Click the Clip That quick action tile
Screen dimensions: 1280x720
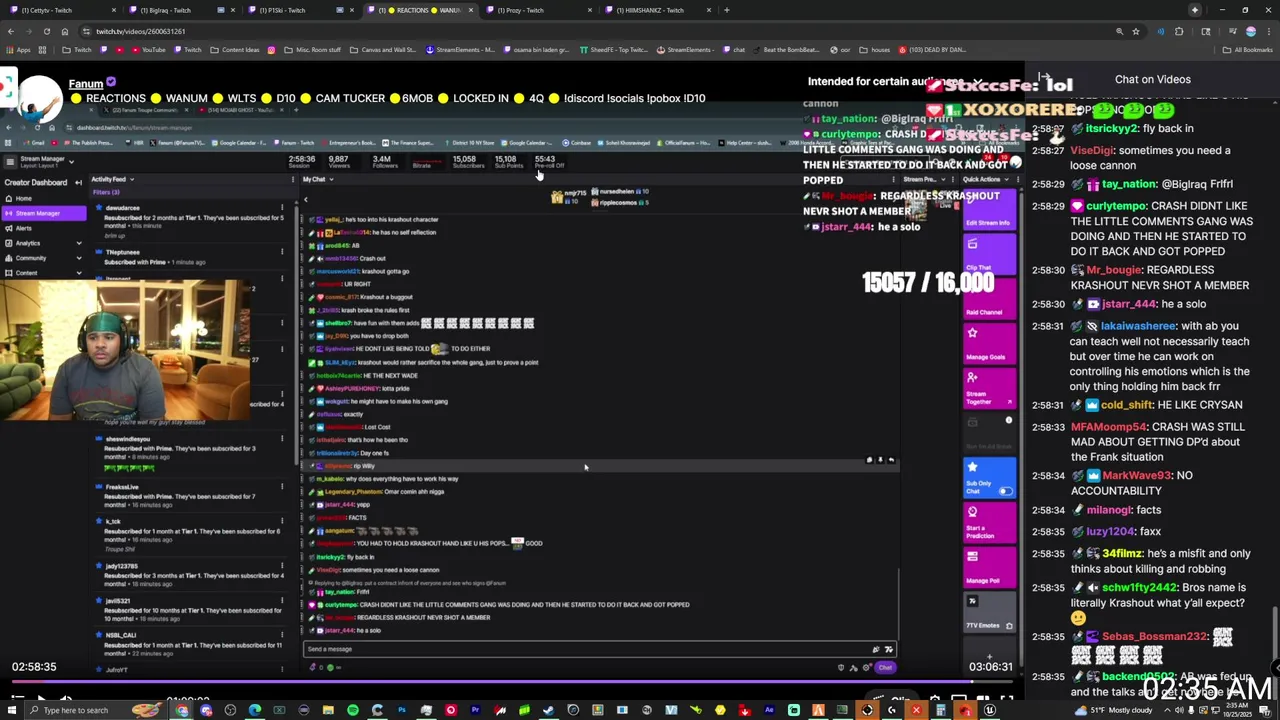click(x=988, y=254)
